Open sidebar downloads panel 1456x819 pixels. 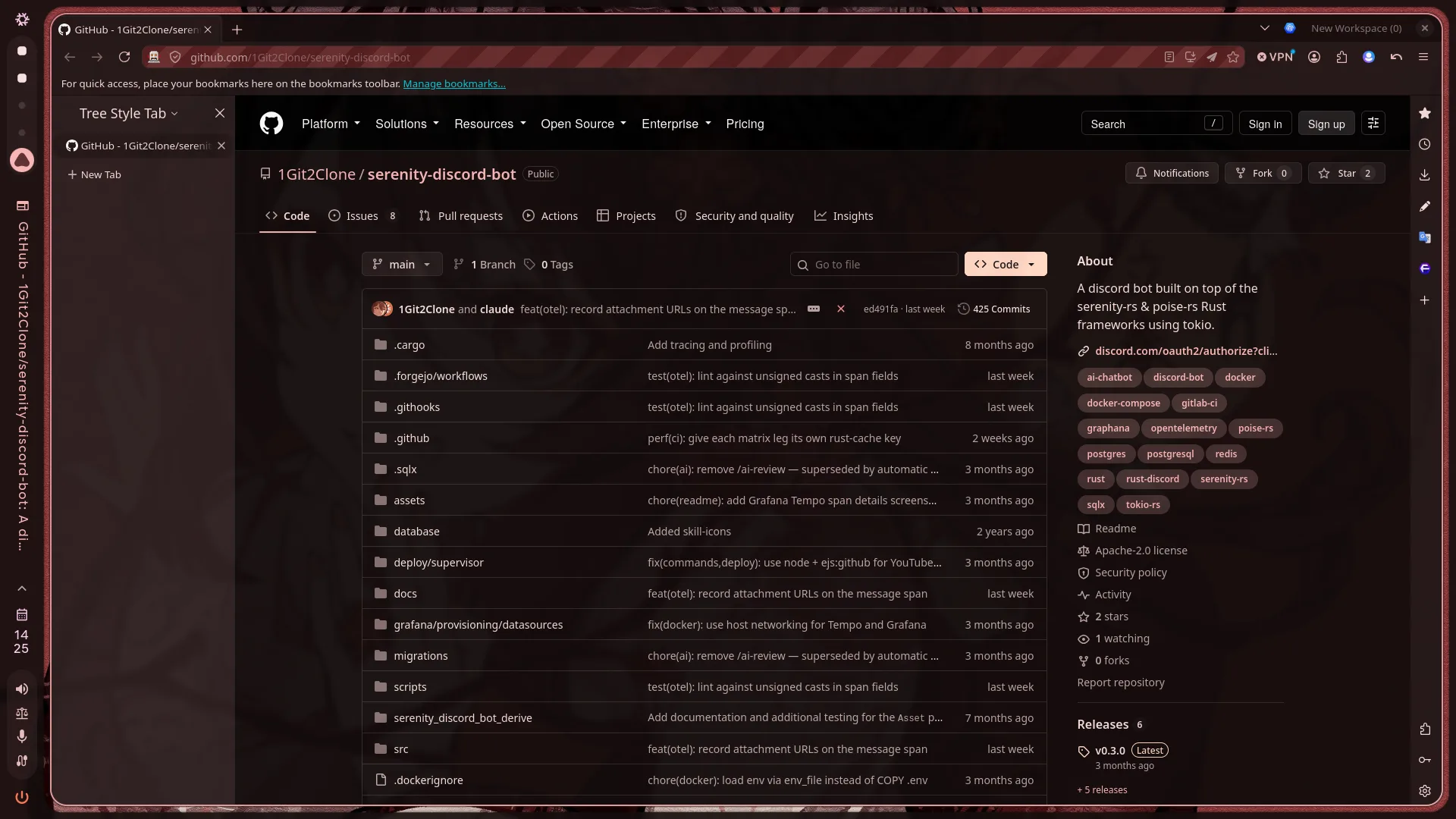coord(1425,175)
